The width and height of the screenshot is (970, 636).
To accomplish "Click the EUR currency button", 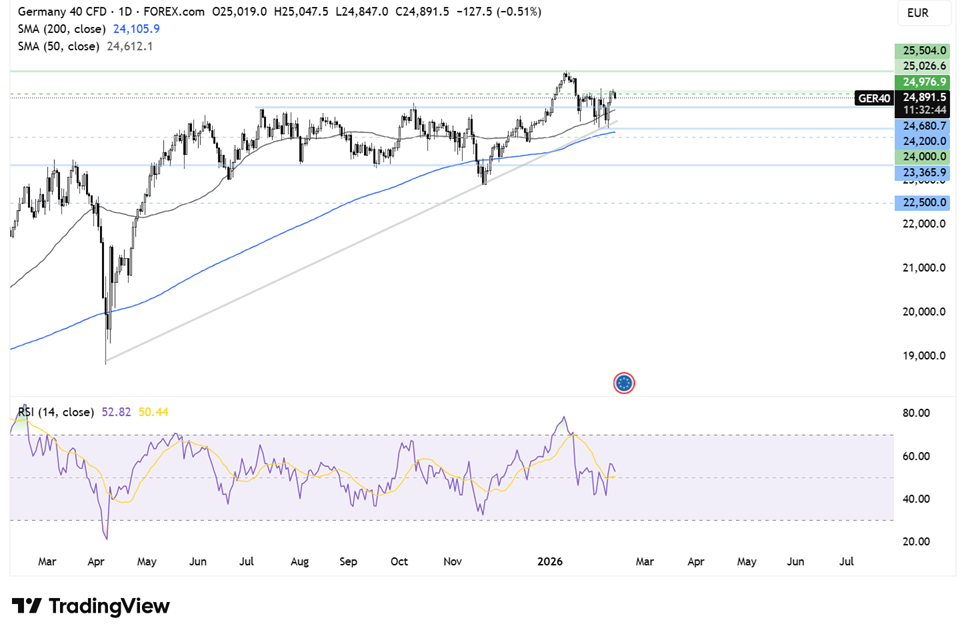I will point(924,13).
